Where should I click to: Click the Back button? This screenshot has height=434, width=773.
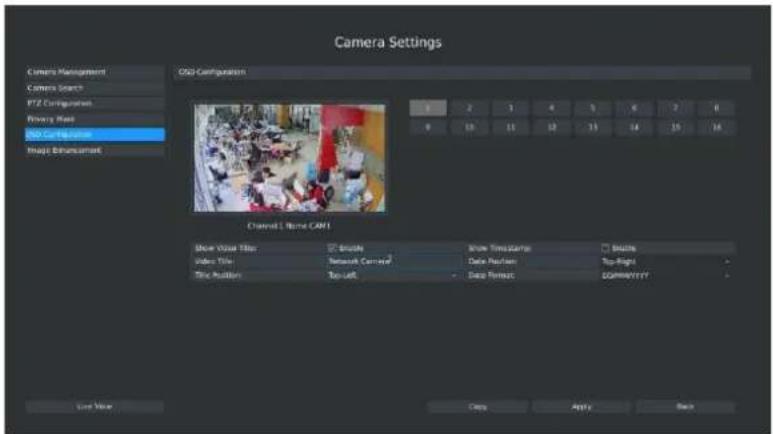click(x=685, y=407)
